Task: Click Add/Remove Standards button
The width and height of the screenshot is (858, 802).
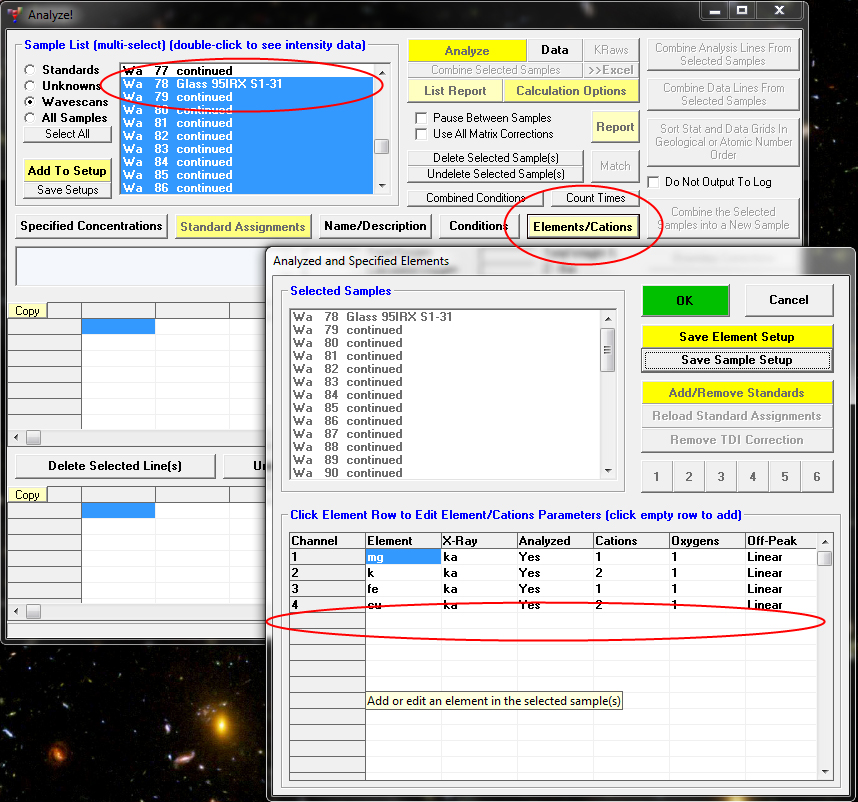Action: [x=736, y=393]
